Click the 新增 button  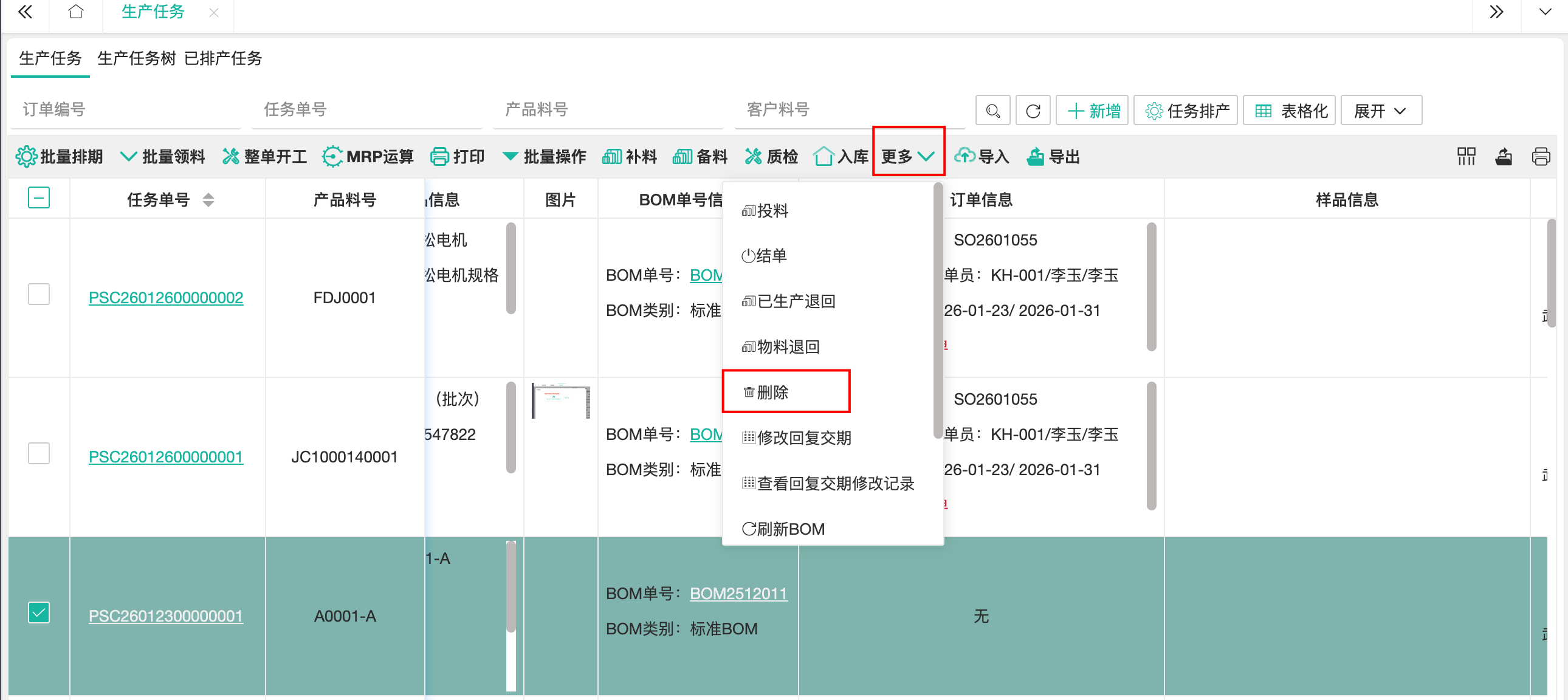click(x=1092, y=111)
